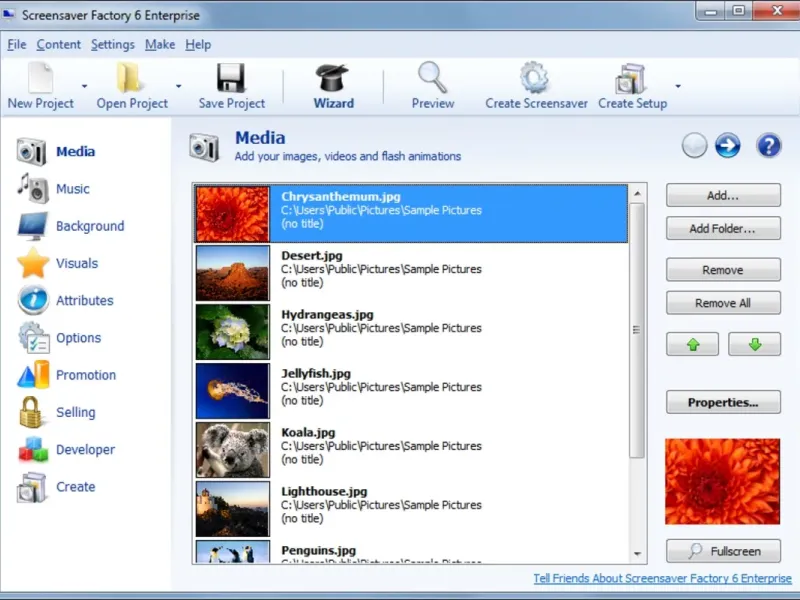Image resolution: width=800 pixels, height=600 pixels.
Task: Click the Lighthouse.jpg file name text
Action: [x=324, y=492]
